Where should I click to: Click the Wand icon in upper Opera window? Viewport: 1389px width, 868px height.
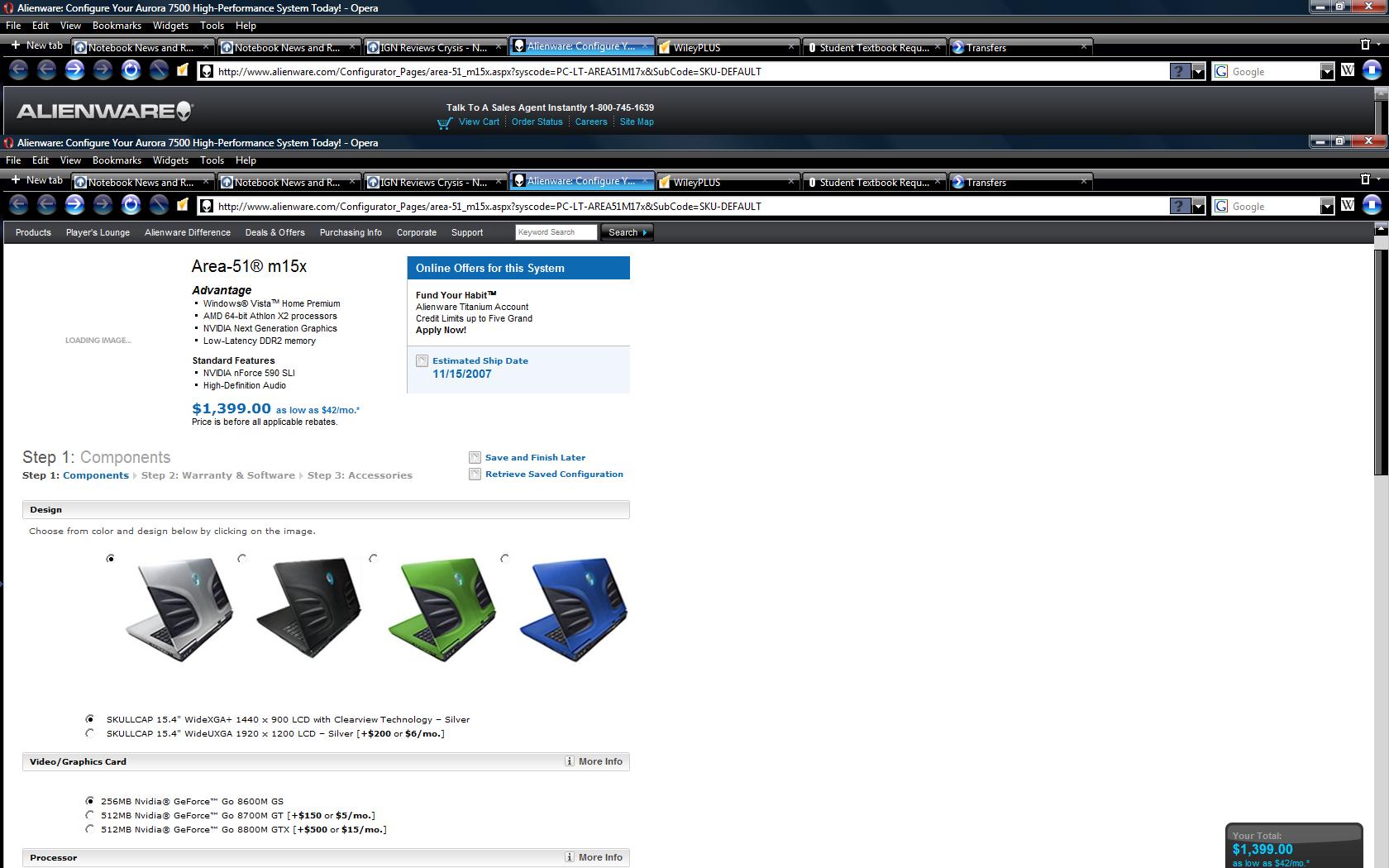tap(159, 70)
